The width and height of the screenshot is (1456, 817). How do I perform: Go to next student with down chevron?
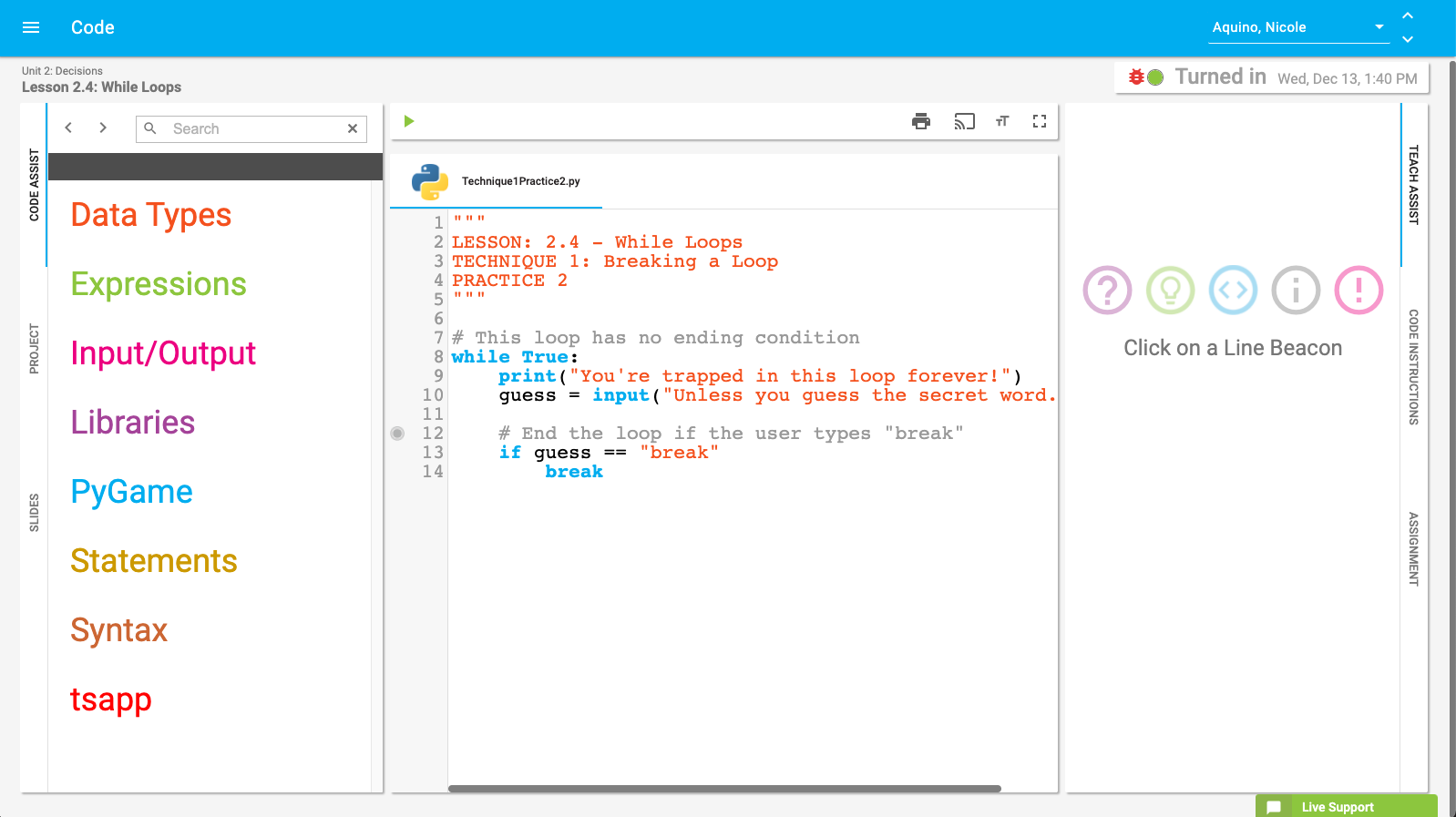point(1408,39)
